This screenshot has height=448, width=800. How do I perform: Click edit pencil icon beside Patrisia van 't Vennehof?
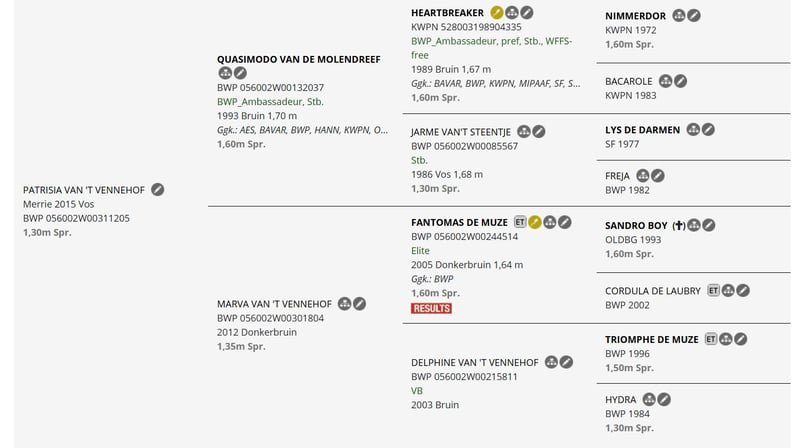coord(158,190)
